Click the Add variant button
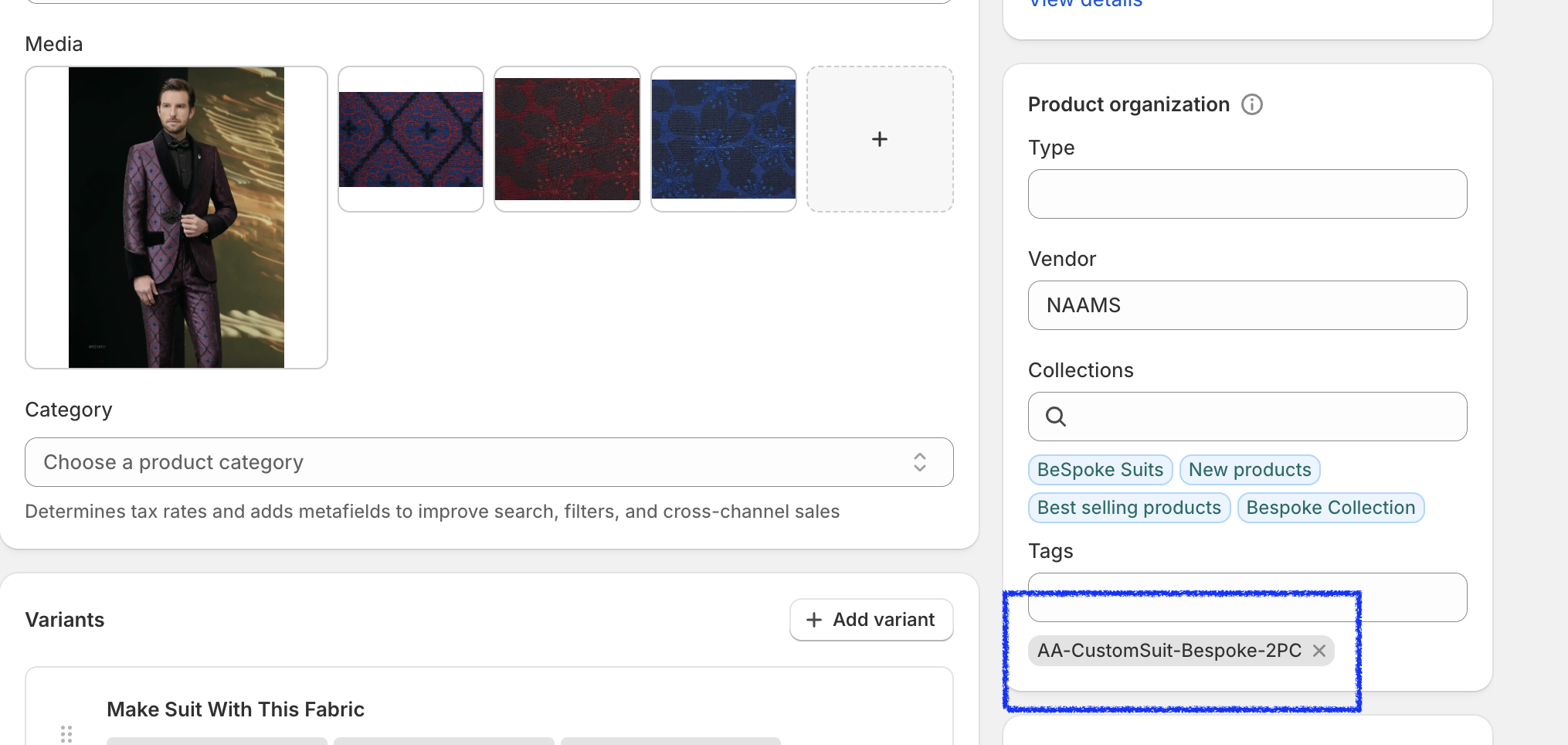This screenshot has height=745, width=1568. [x=871, y=620]
